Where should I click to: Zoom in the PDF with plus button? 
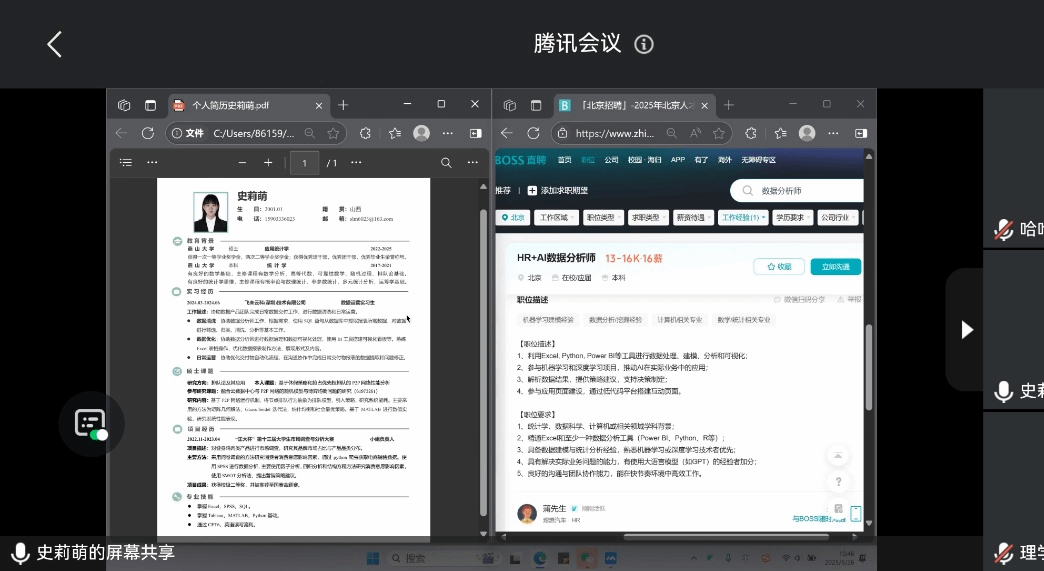(268, 162)
